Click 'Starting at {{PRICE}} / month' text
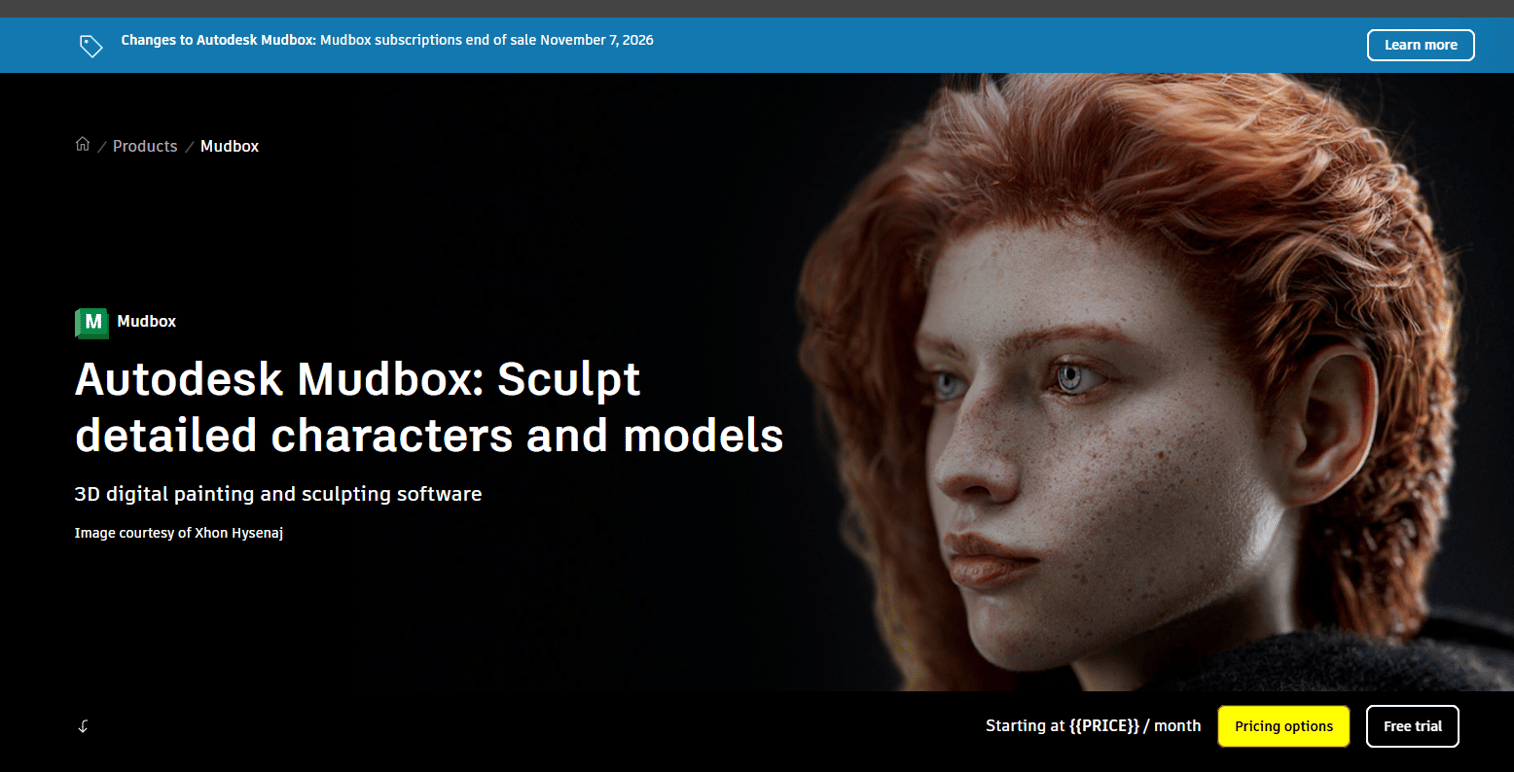Viewport: 1514px width, 772px height. 1093,726
